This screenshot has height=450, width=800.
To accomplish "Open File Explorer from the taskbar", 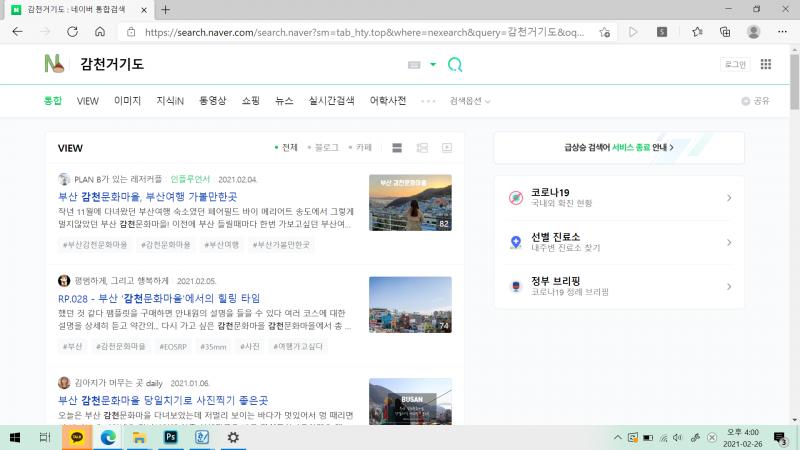I will click(139, 437).
